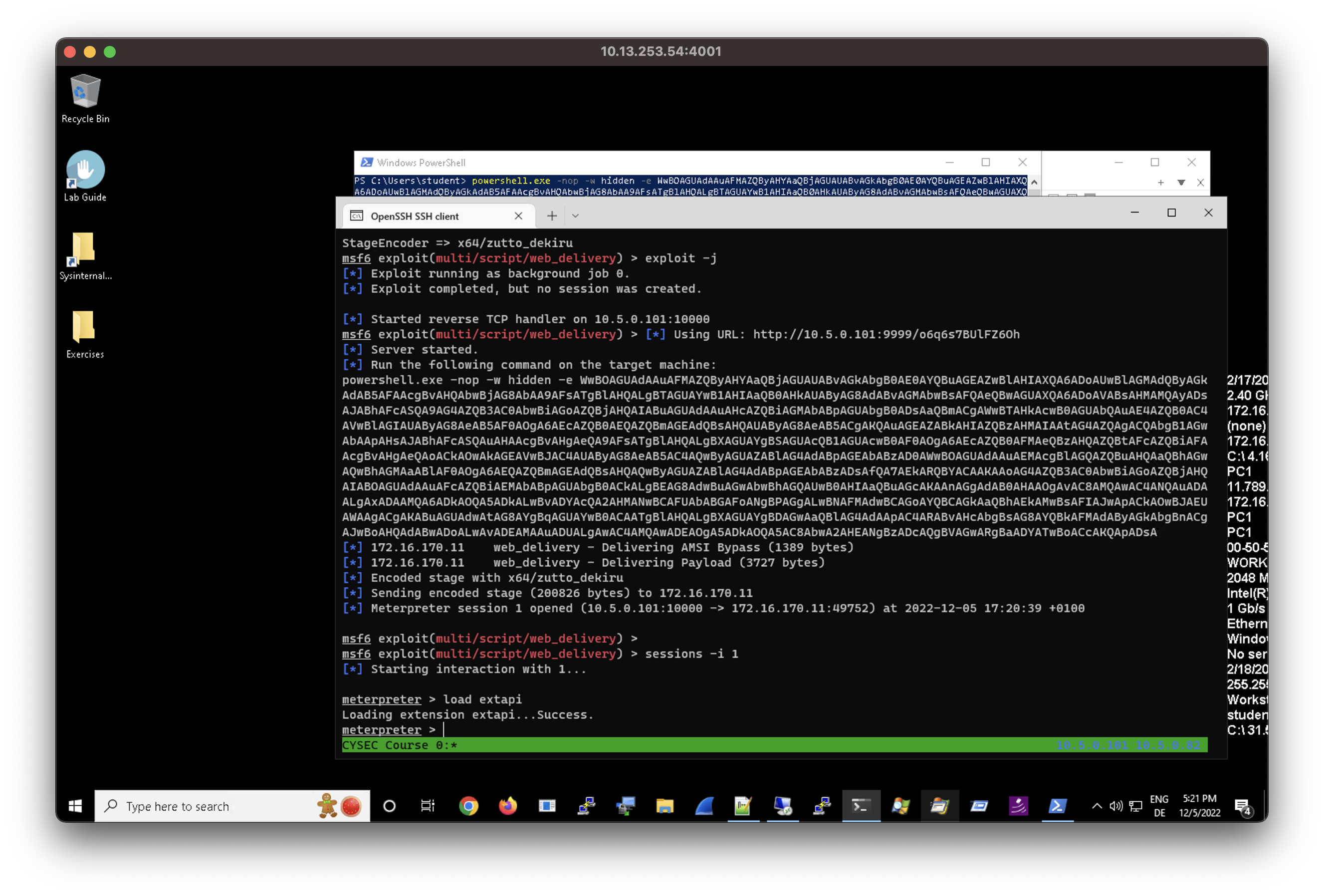Add a new tab with the plus button
Screen dimensions: 1324x896
click(551, 216)
